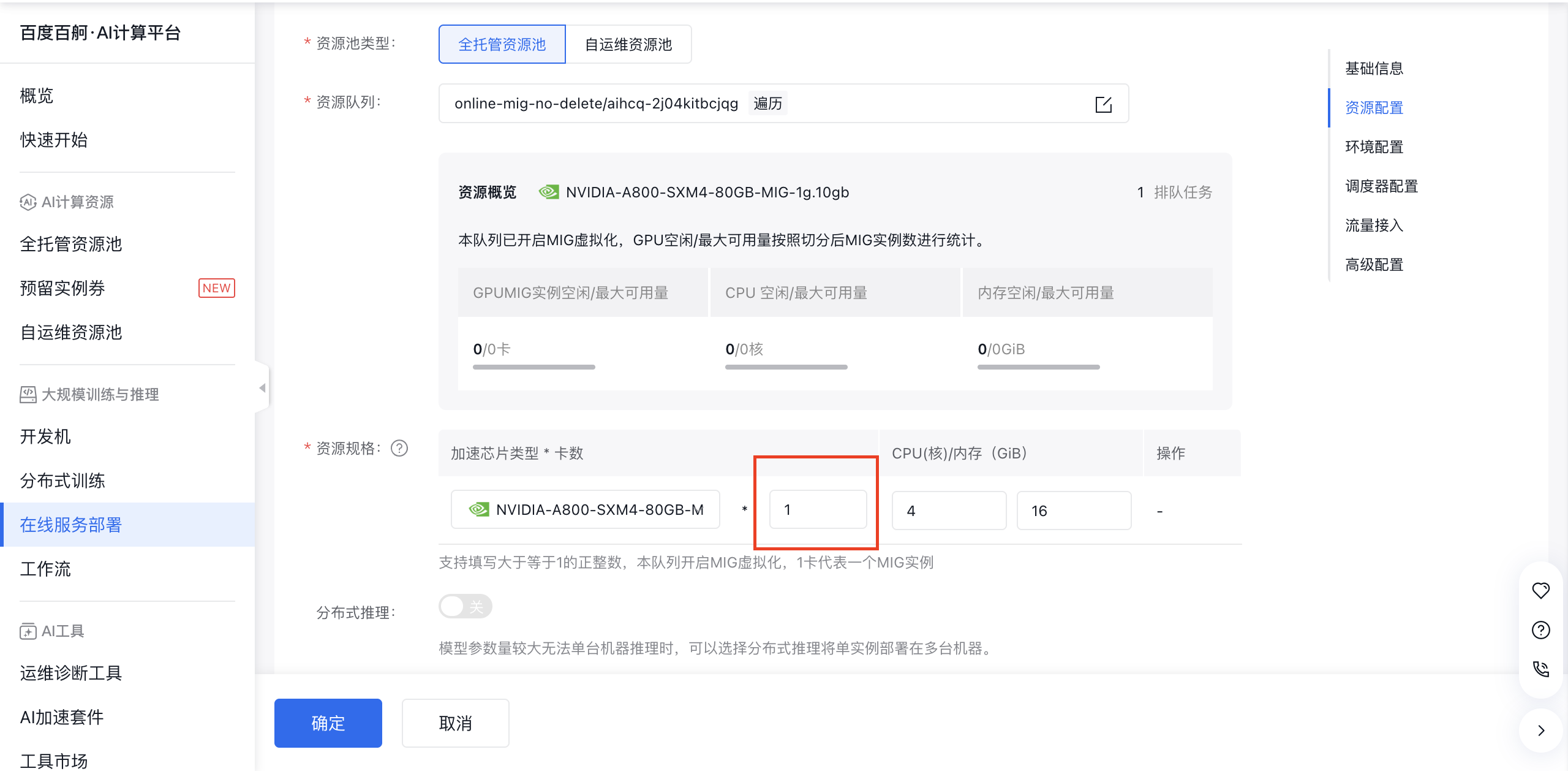The height and width of the screenshot is (771, 1568).
Task: Open the help circle icon in floating toolbar
Action: (1540, 630)
